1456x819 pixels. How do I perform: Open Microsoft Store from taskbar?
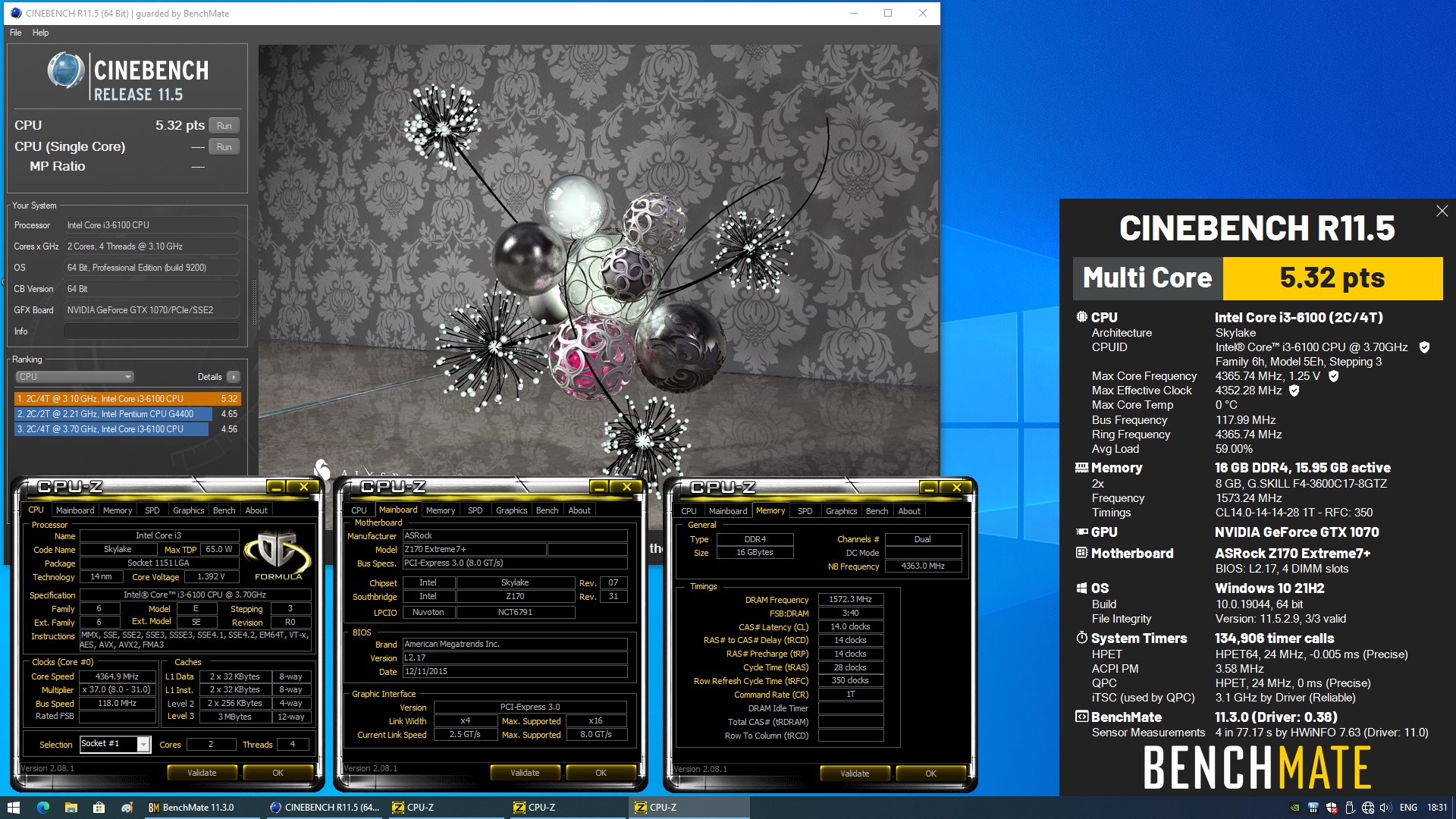pyautogui.click(x=99, y=808)
